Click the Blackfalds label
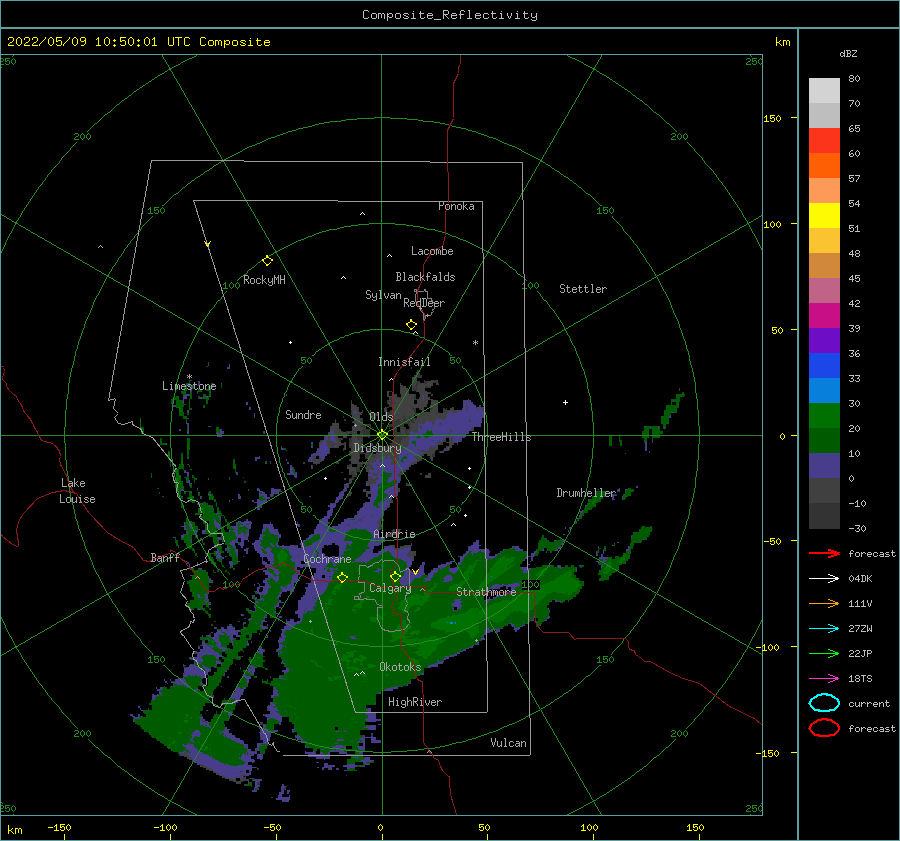 425,277
